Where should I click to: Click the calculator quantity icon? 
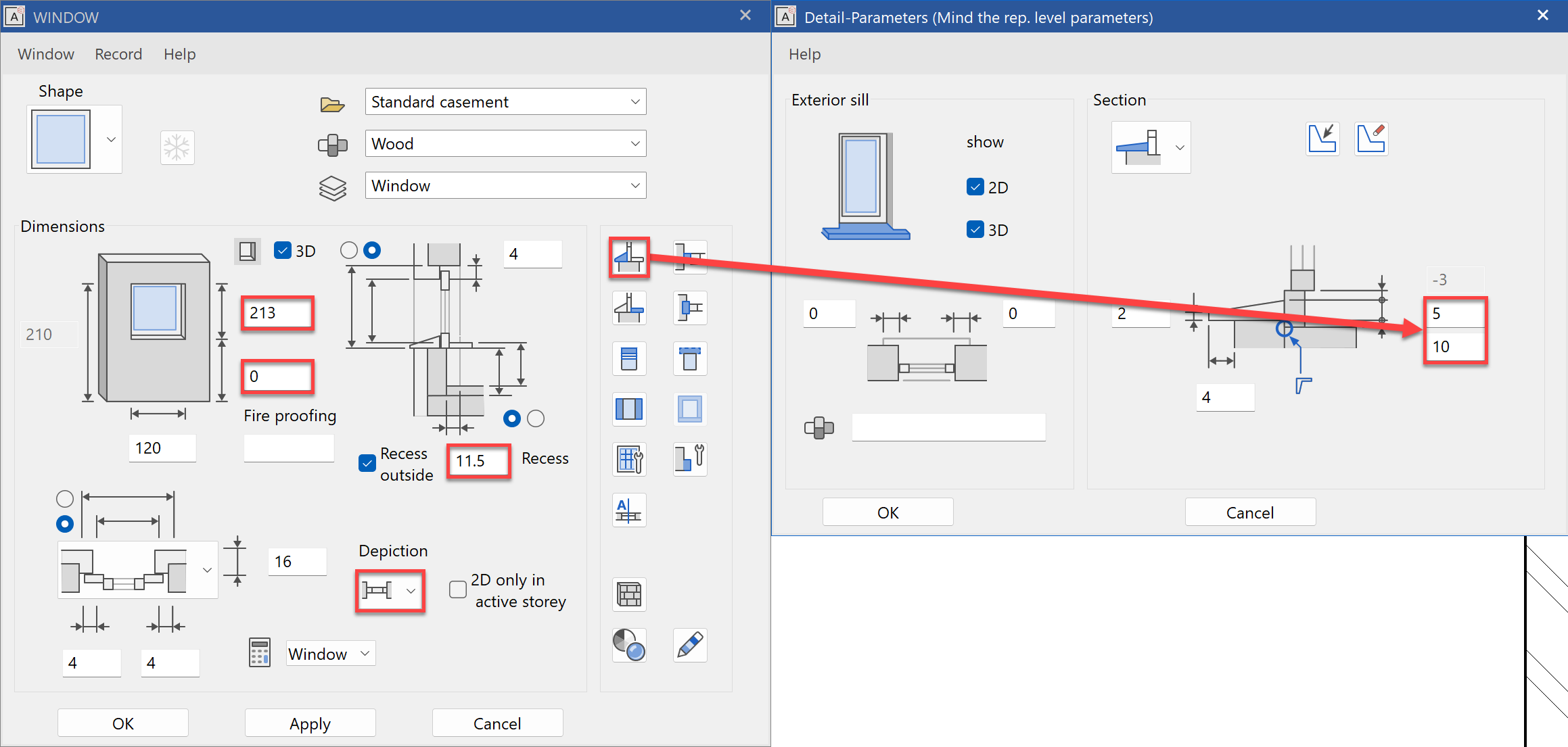coord(260,653)
